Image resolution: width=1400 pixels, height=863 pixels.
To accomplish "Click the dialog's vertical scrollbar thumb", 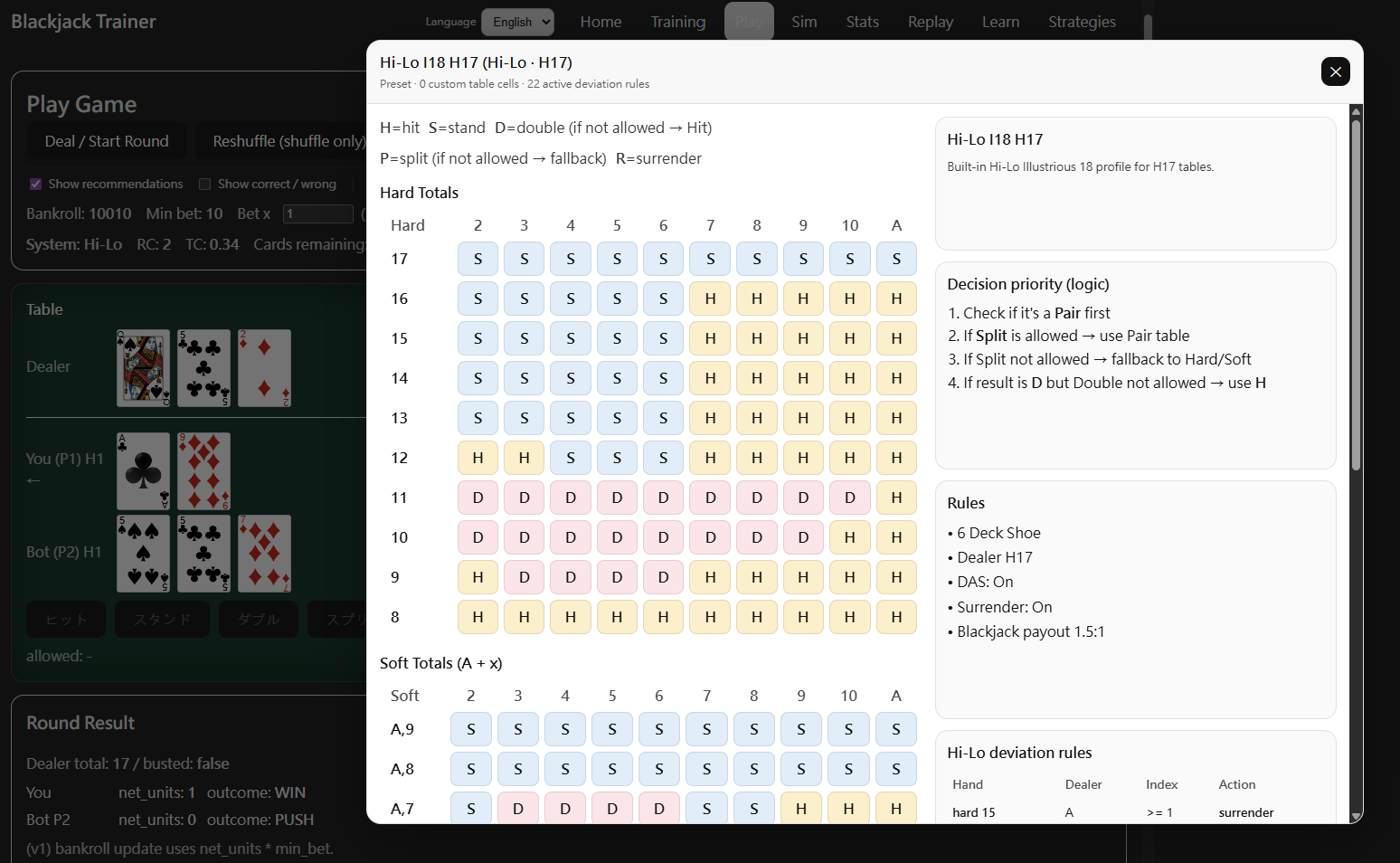I will click(x=1356, y=294).
